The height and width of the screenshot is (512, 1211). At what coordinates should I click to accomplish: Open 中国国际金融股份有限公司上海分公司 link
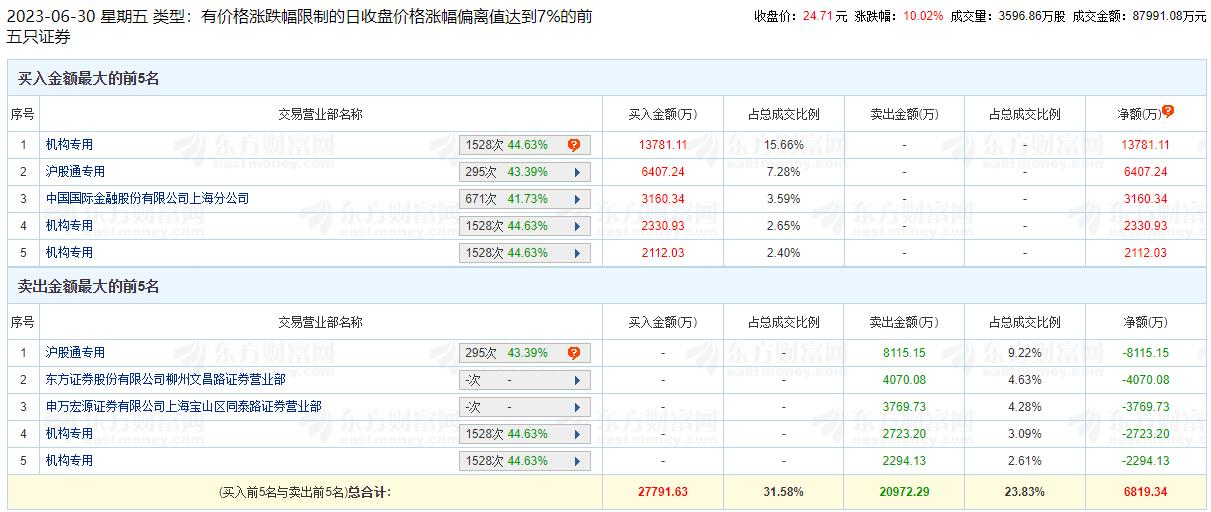click(x=147, y=199)
